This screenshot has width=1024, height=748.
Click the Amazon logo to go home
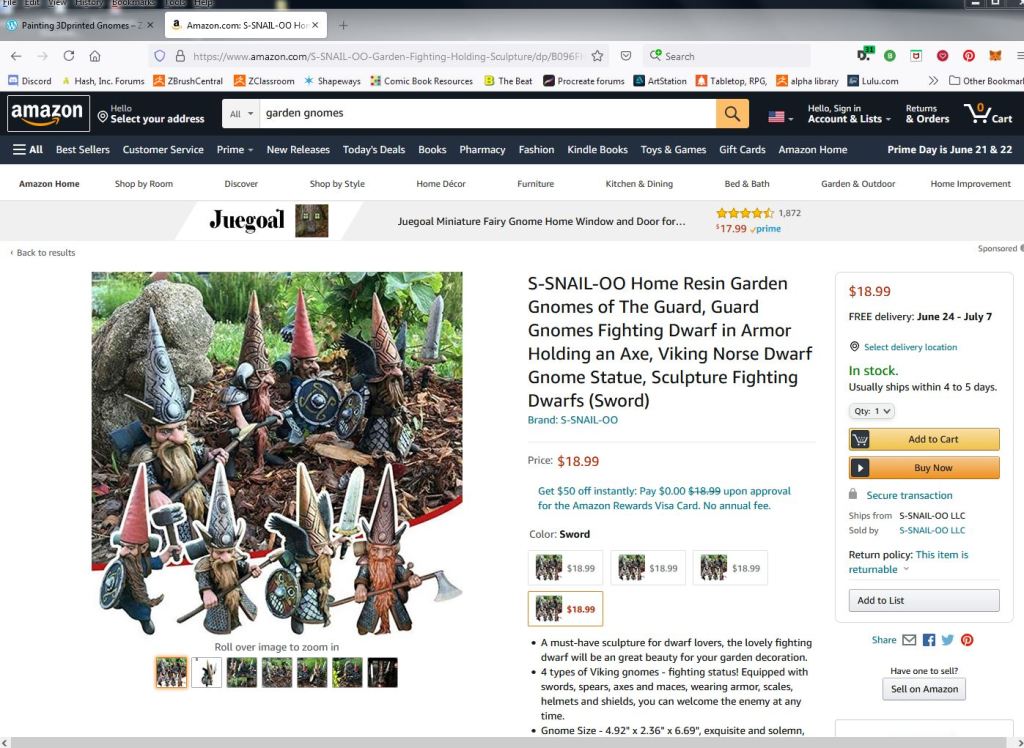[48, 113]
